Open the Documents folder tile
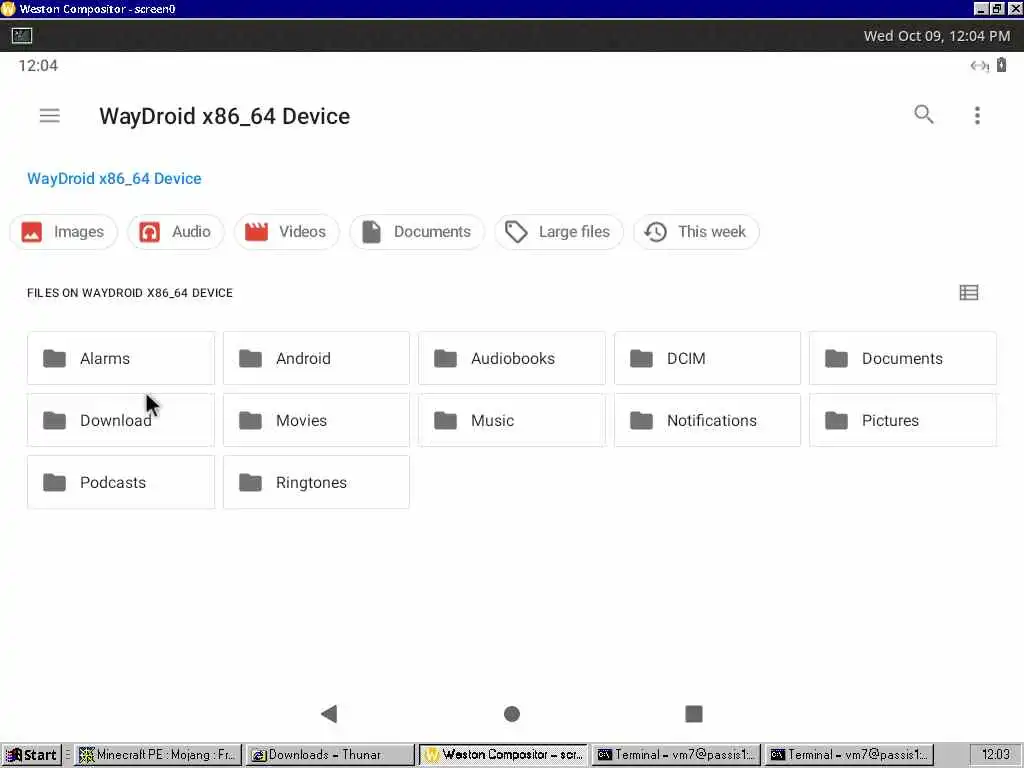This screenshot has height=768, width=1024. tap(903, 358)
